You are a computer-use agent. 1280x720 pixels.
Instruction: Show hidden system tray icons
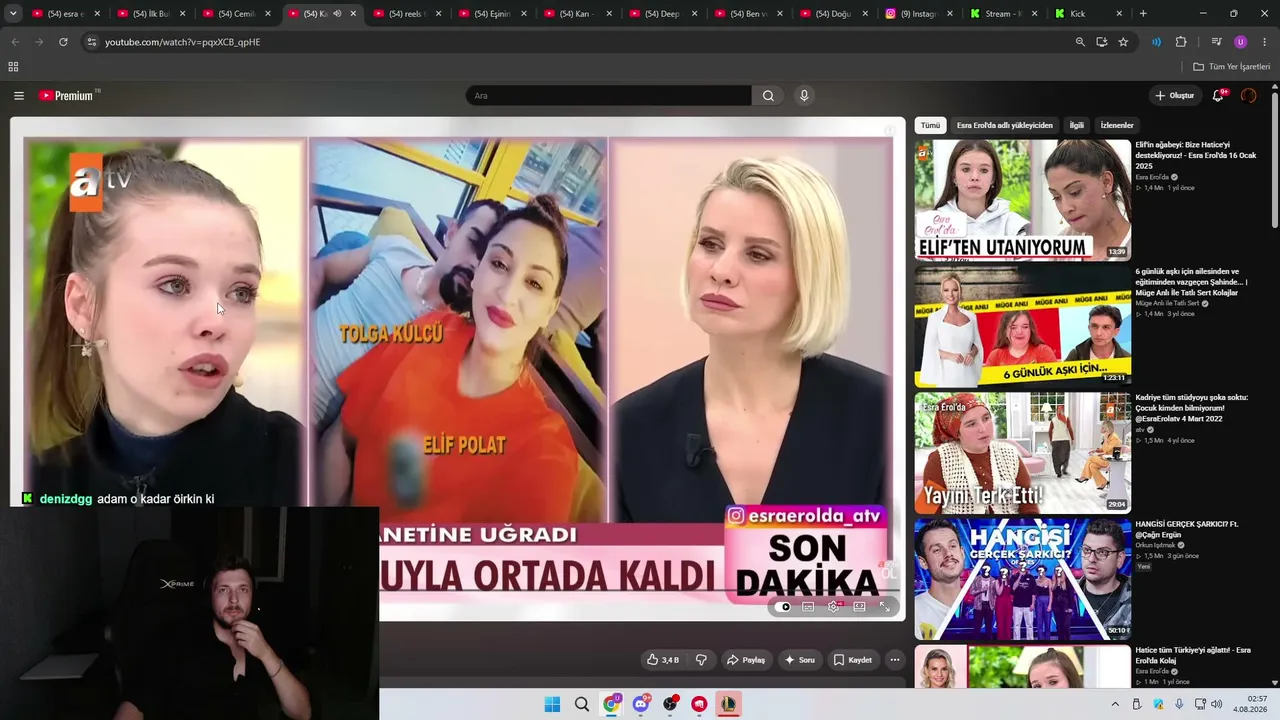click(1115, 704)
